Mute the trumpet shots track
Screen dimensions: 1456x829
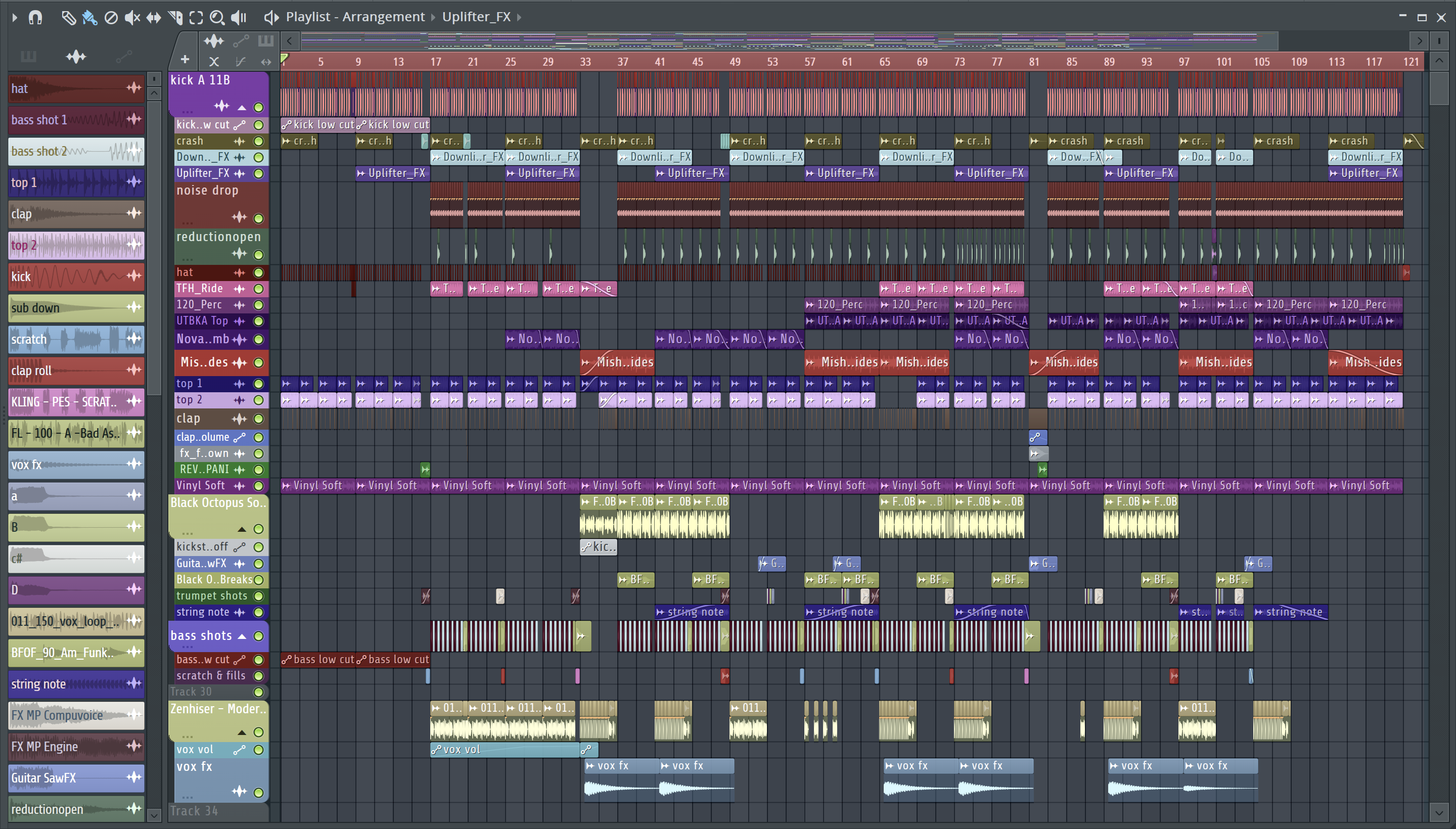[258, 596]
